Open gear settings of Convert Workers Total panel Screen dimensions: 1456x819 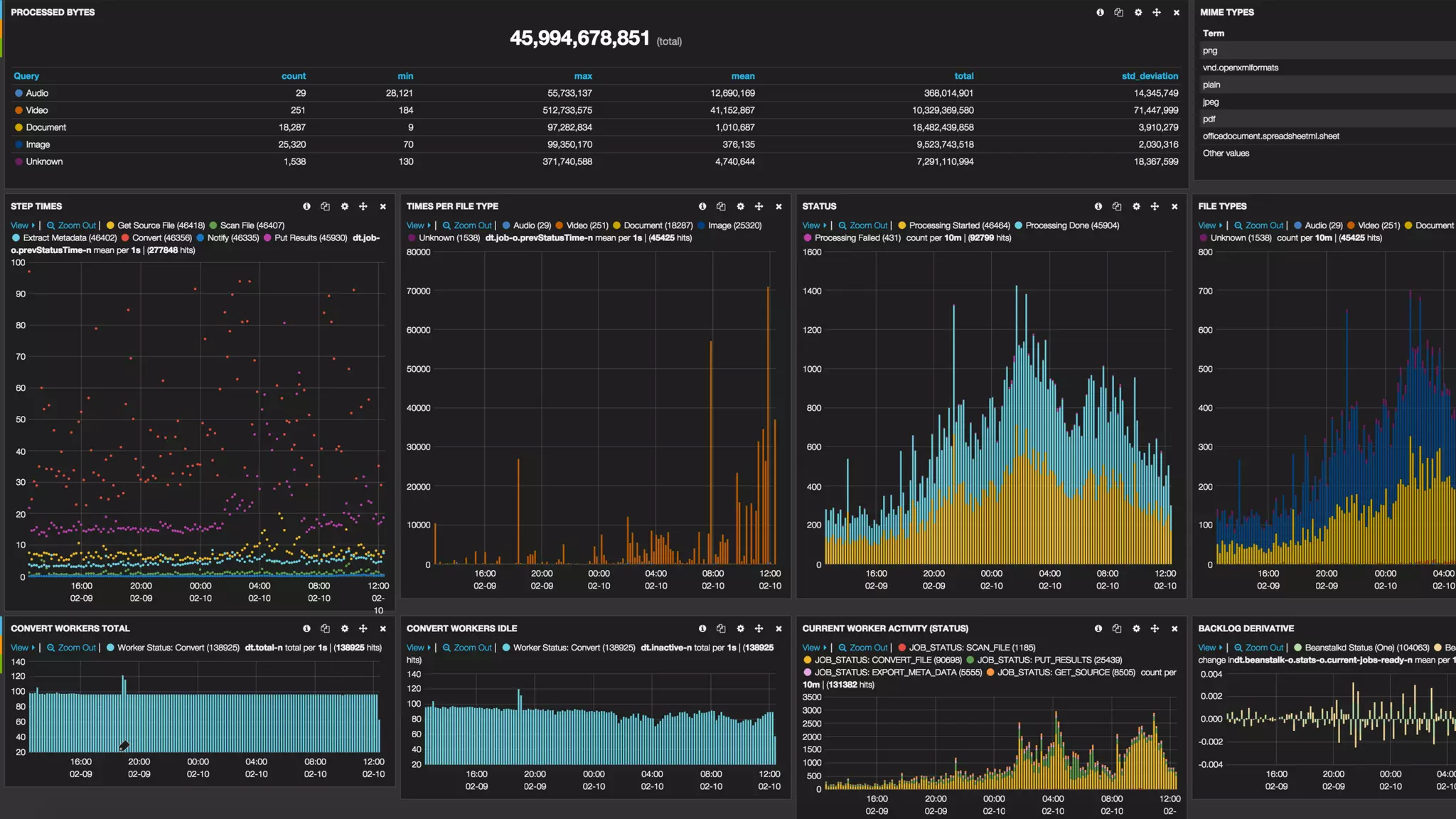click(x=345, y=628)
